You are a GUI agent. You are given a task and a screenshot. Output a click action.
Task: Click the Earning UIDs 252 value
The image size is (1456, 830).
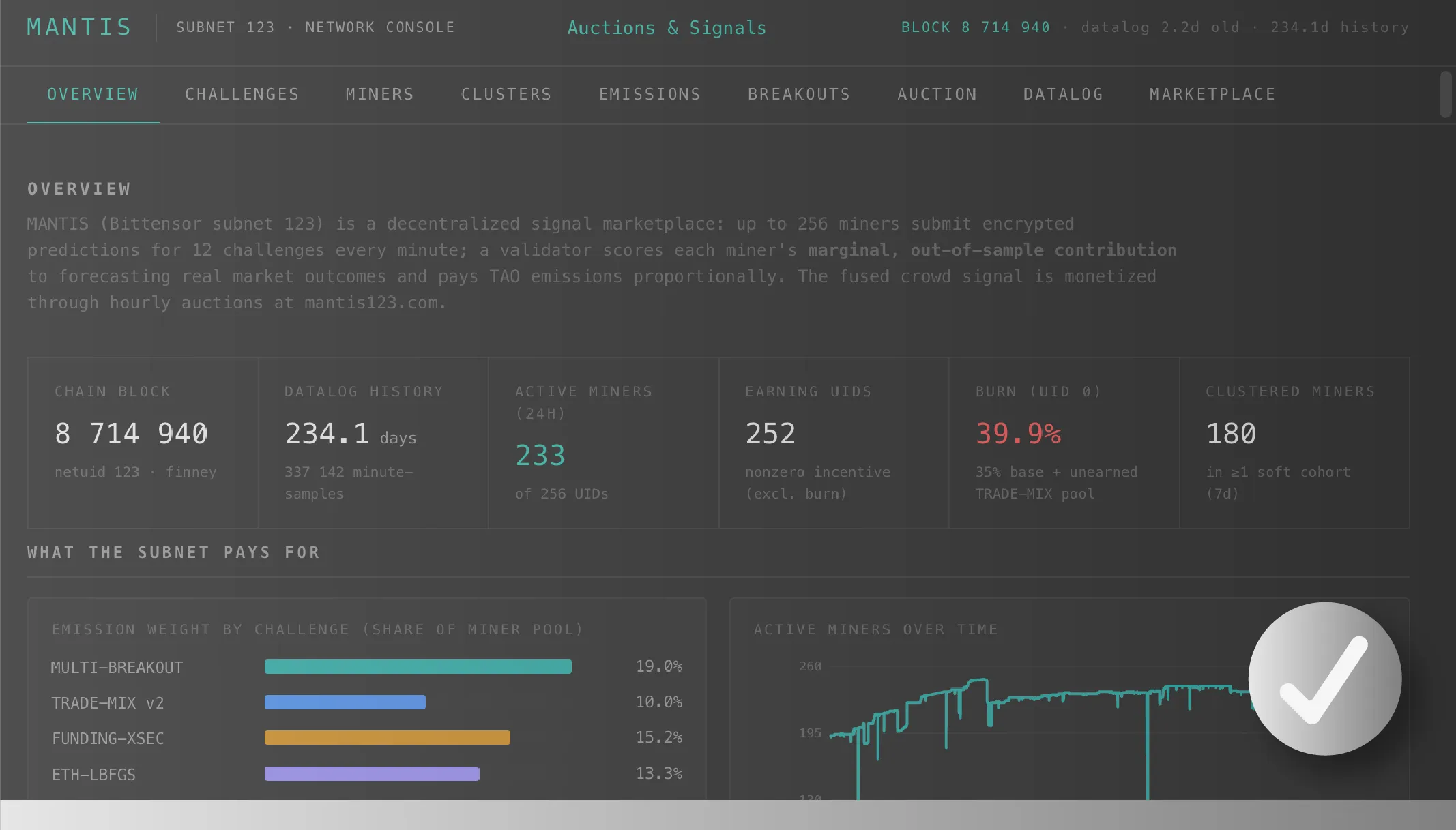tap(770, 434)
